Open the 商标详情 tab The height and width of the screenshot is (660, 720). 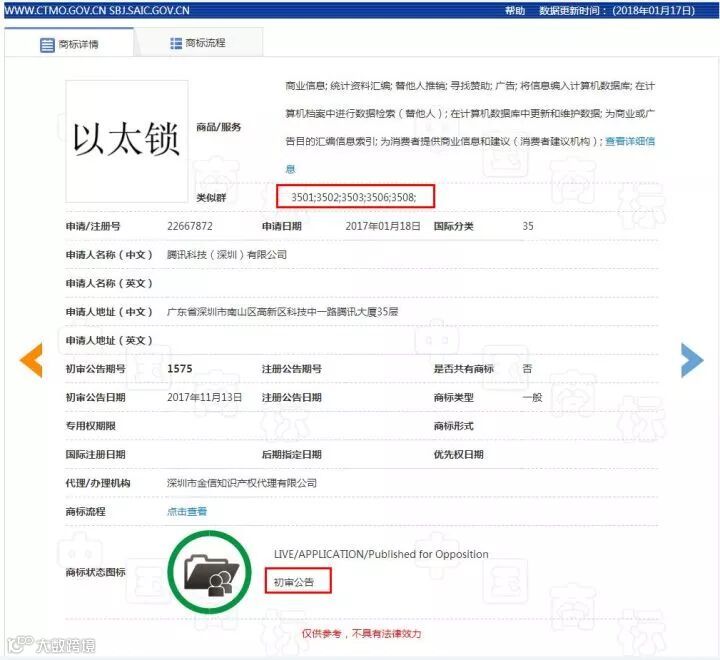(69, 43)
